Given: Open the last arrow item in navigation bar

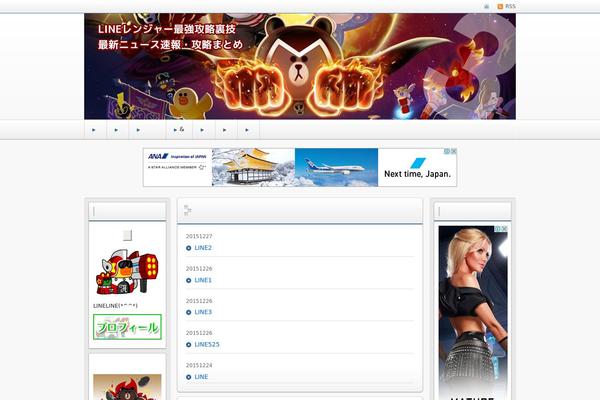Looking at the screenshot, I should pyautogui.click(x=248, y=130).
